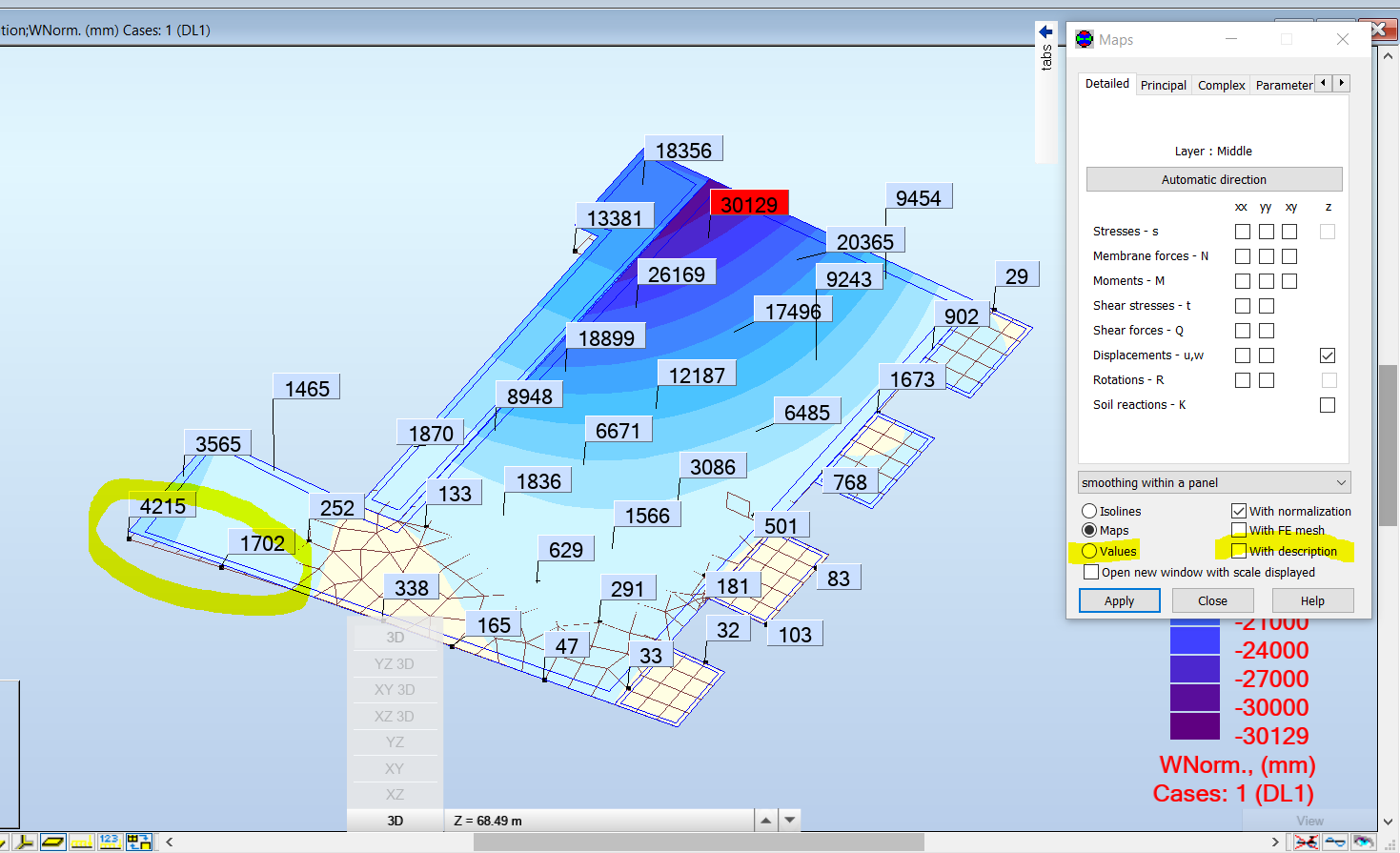Click horizontal scrollbar right arrow

[1275, 842]
